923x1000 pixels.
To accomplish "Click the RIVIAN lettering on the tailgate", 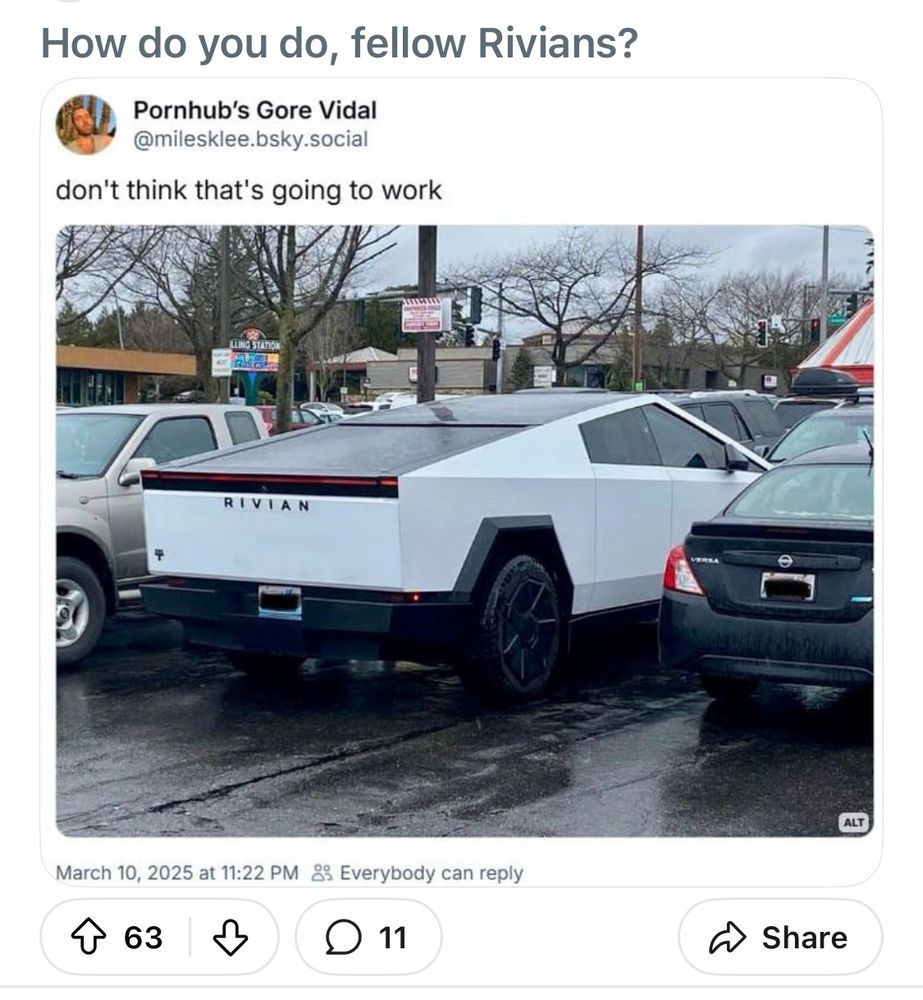I will (267, 504).
